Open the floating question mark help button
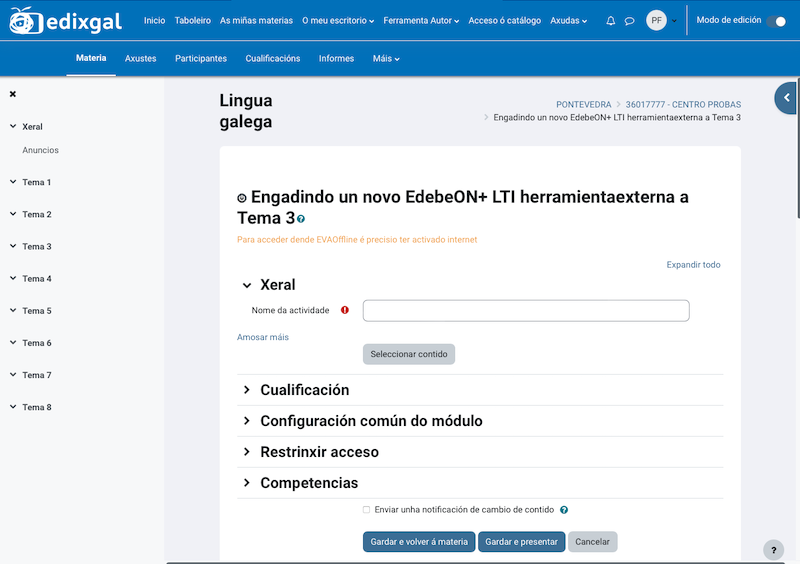The height and width of the screenshot is (564, 800). [773, 550]
